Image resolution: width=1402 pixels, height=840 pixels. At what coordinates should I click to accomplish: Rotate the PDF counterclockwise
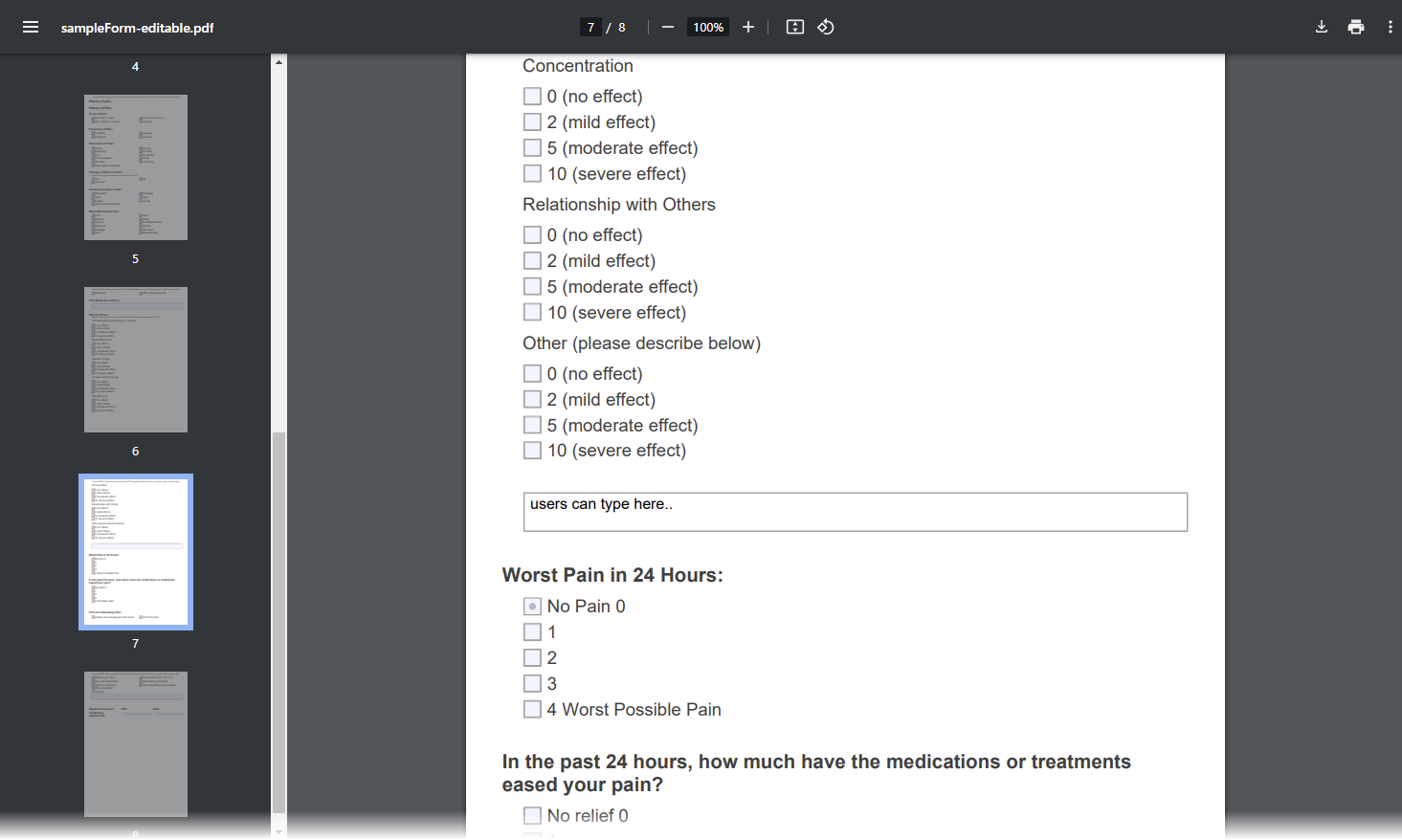click(825, 27)
